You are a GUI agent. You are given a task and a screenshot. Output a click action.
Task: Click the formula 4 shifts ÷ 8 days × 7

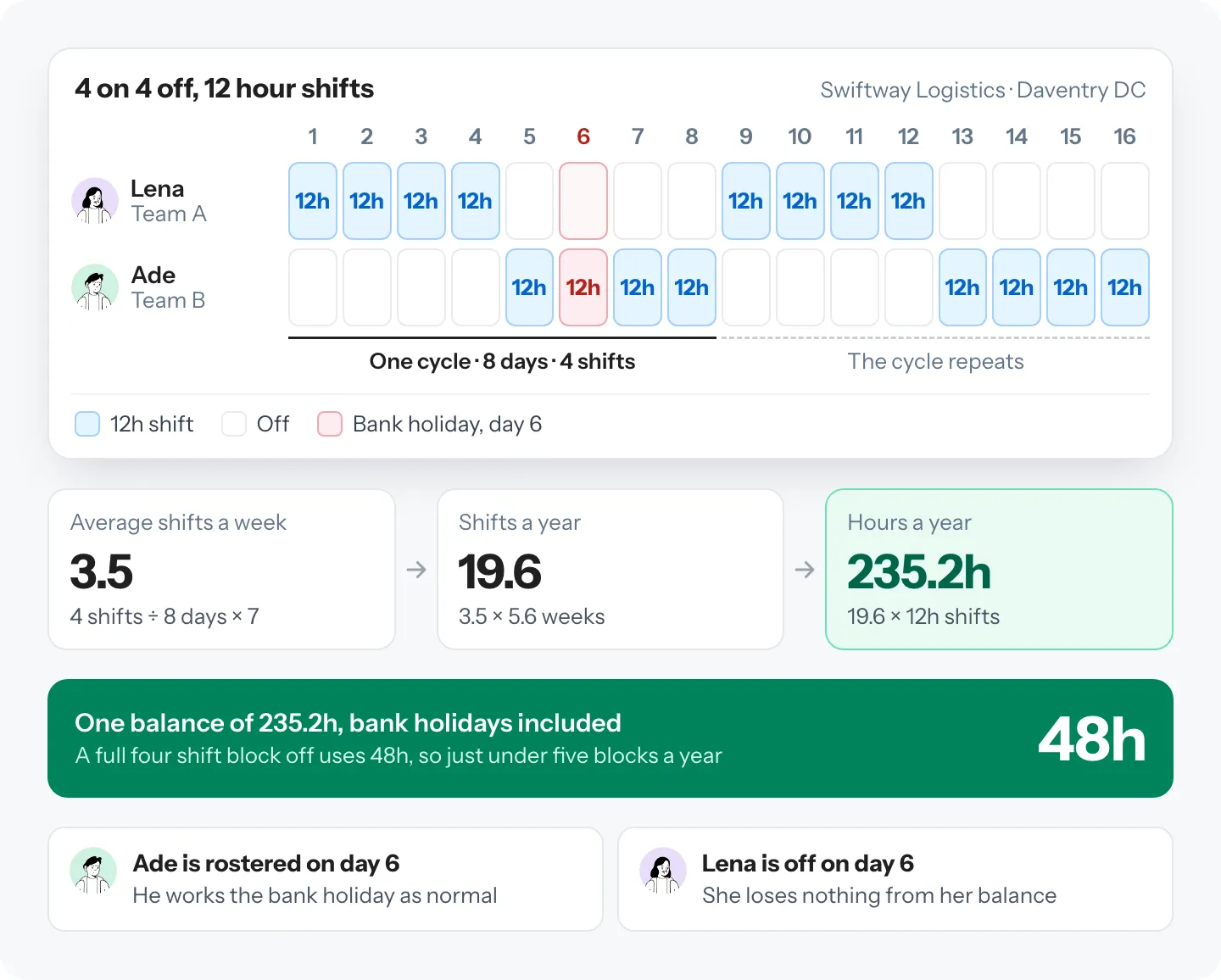pyautogui.click(x=164, y=616)
